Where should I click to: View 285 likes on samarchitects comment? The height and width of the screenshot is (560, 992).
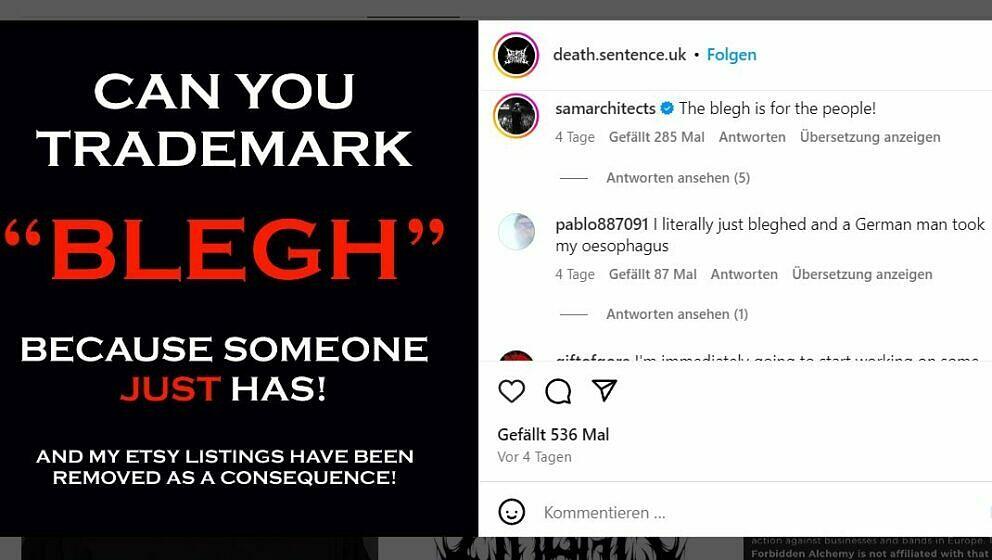pos(656,137)
